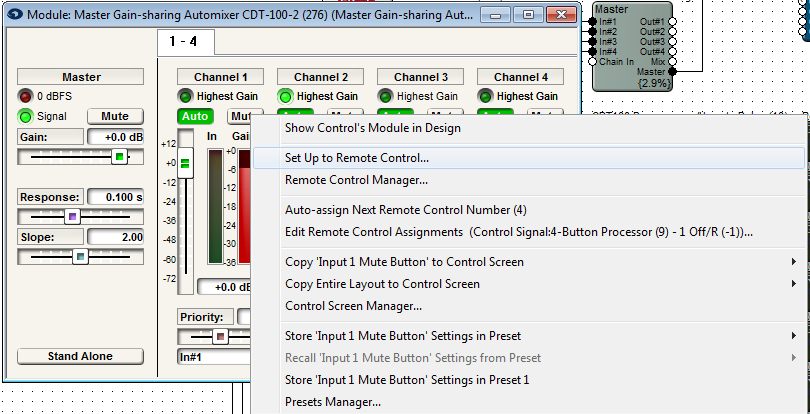Click Channel 1 vertical gain fader
This screenshot has height=414, width=810.
pos(185,163)
